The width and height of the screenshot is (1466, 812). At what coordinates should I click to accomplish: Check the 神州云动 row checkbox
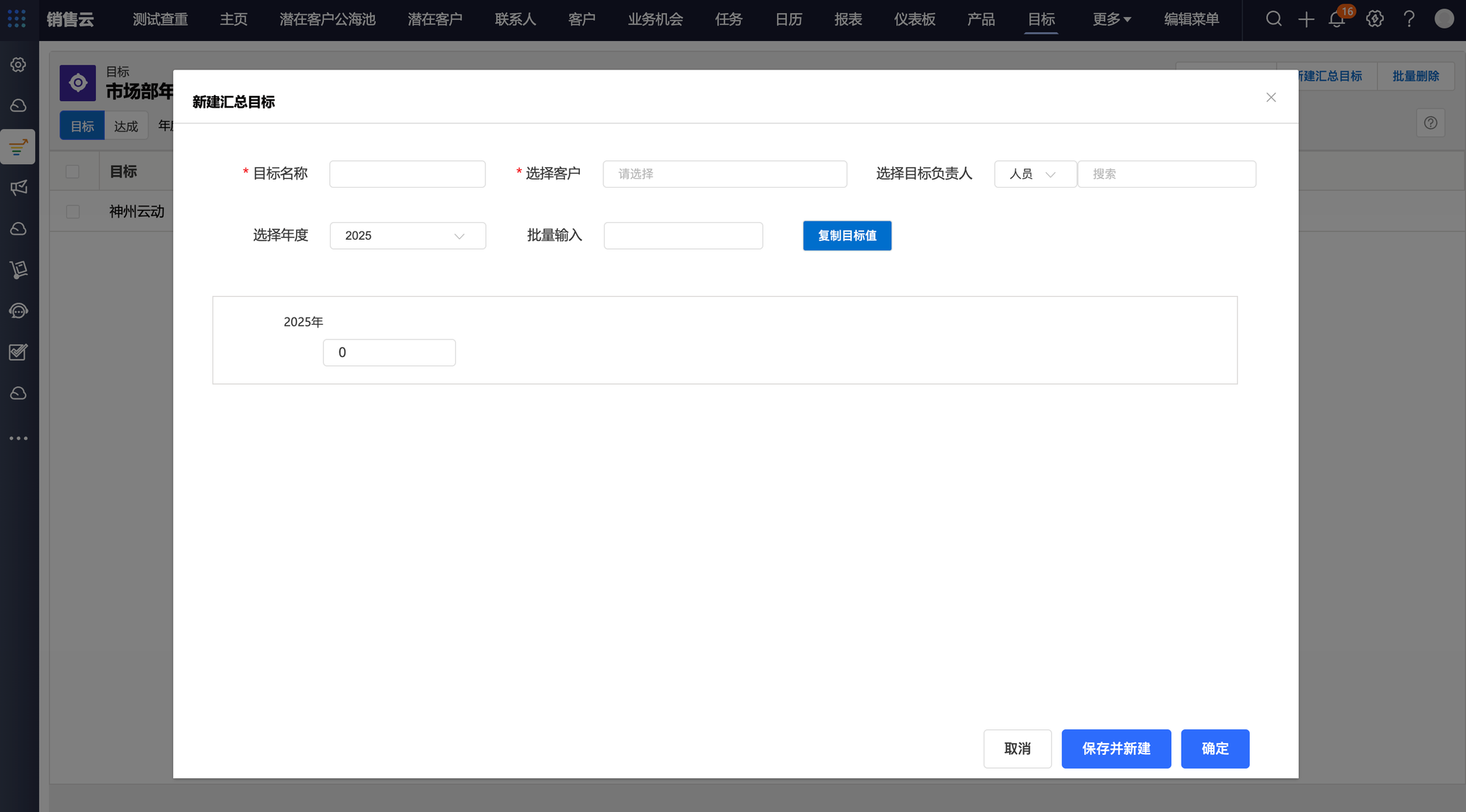coord(73,212)
